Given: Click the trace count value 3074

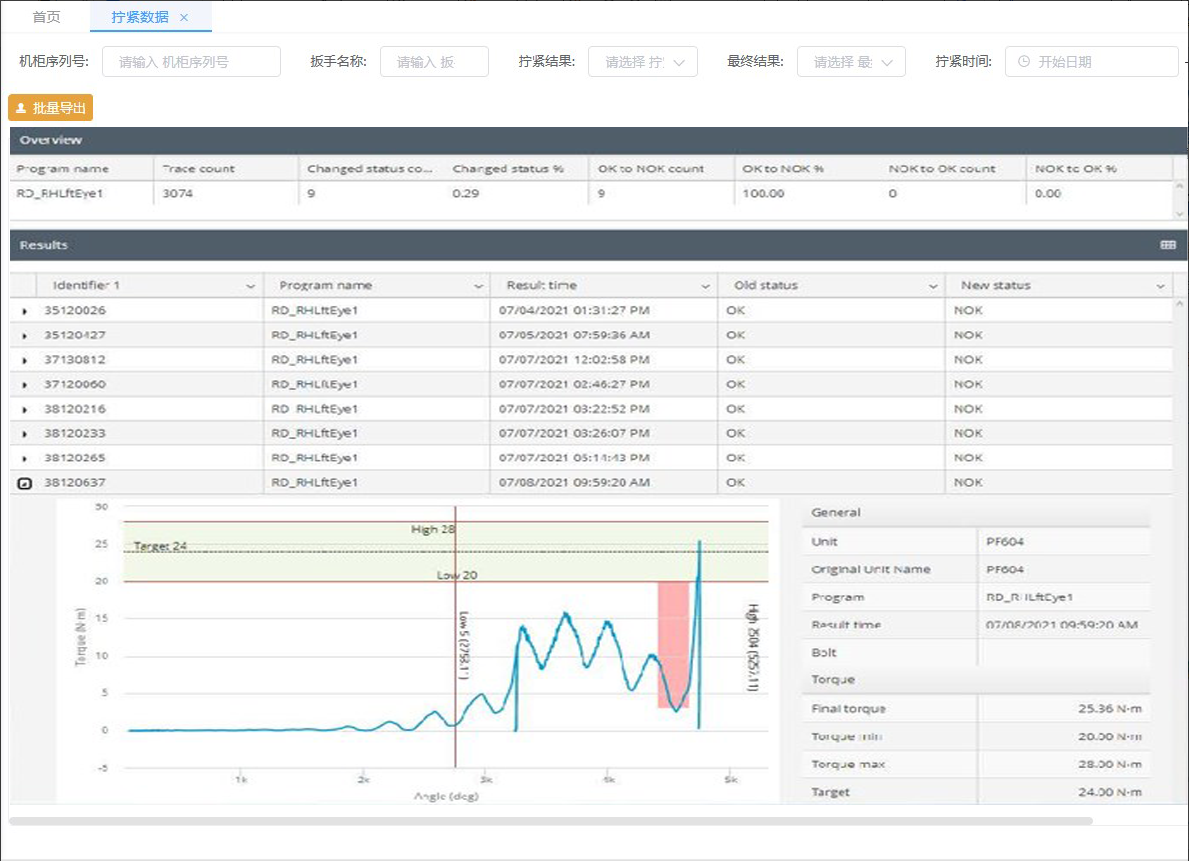Looking at the screenshot, I should tap(177, 193).
